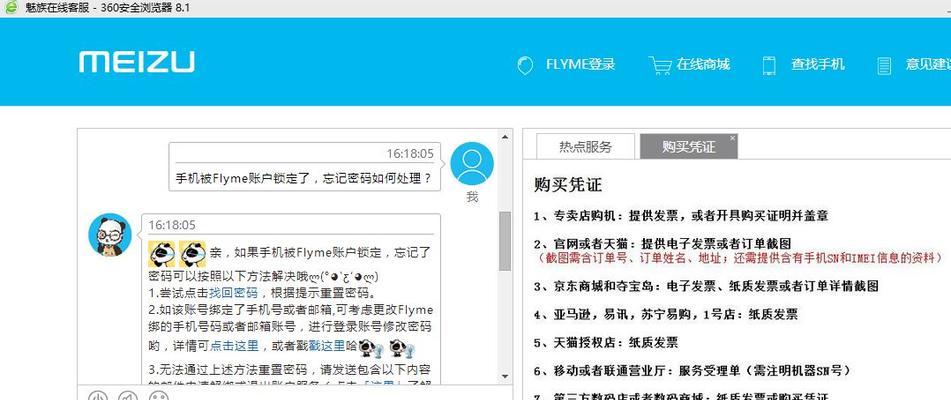This screenshot has height=400, width=951.
Task: Click the chat scrollbar up arrow
Action: point(505,138)
